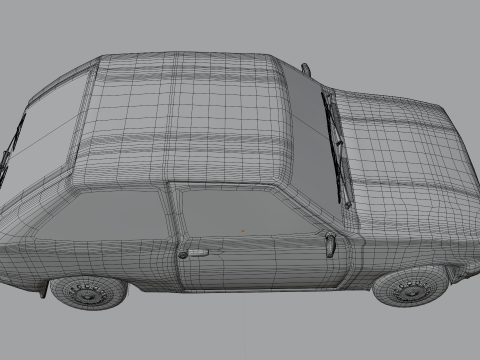The height and width of the screenshot is (360, 480).
Task: Select the side mirror near the front door
Action: coord(330,244)
